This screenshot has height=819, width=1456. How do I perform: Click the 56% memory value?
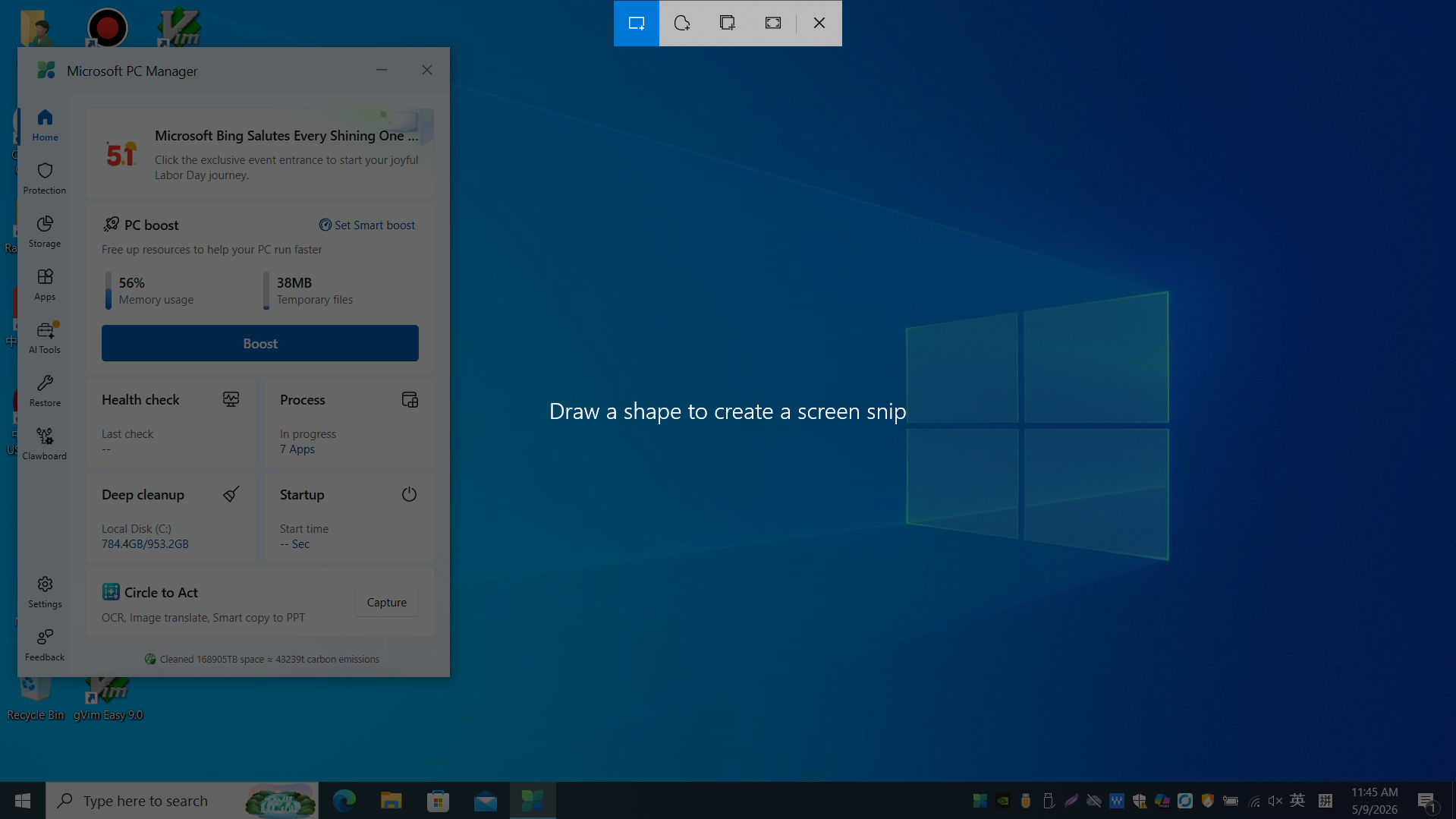point(131,282)
